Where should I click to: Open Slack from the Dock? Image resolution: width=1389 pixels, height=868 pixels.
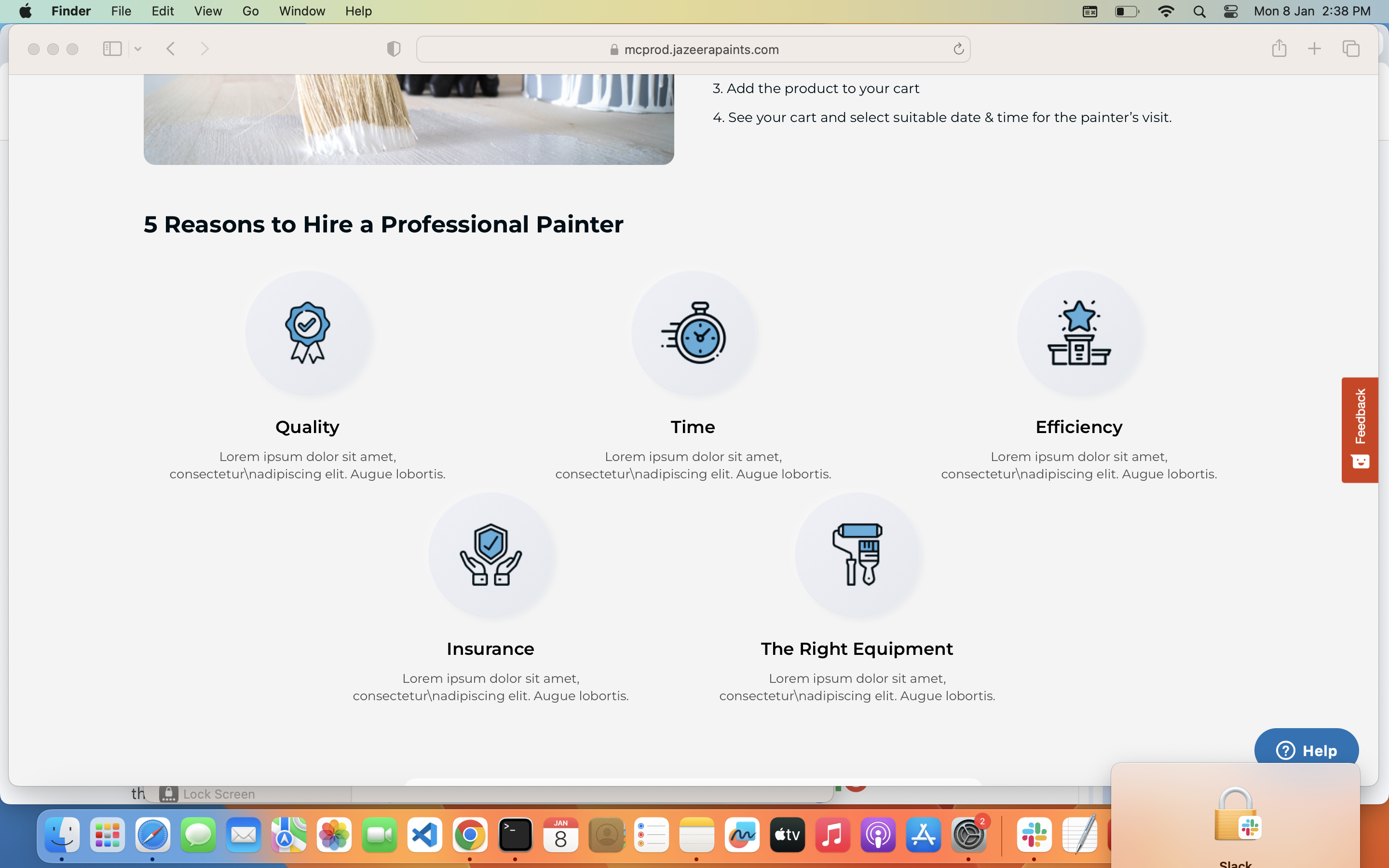click(1035, 835)
